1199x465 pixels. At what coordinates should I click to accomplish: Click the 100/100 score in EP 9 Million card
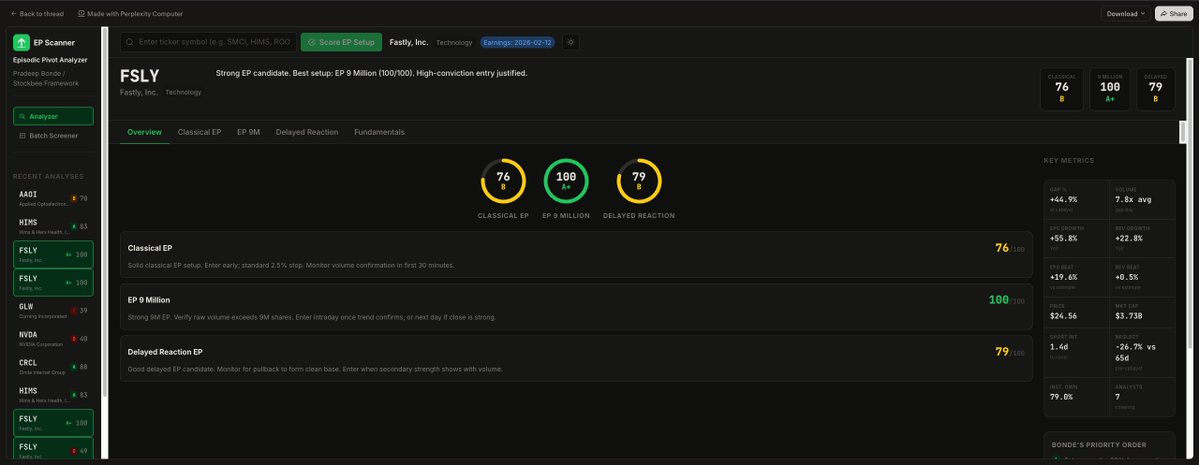1007,300
